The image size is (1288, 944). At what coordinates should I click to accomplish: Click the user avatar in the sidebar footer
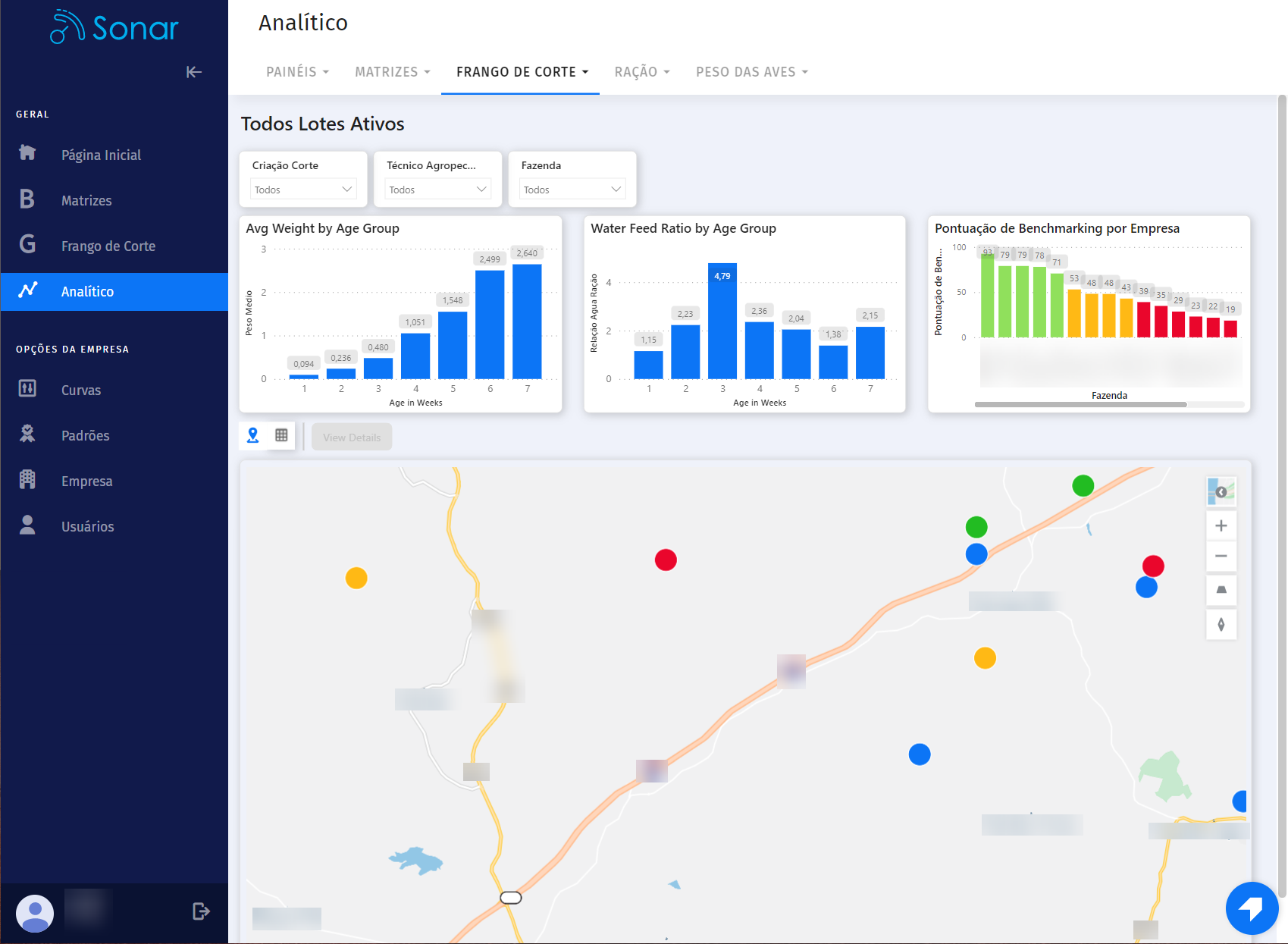(35, 913)
